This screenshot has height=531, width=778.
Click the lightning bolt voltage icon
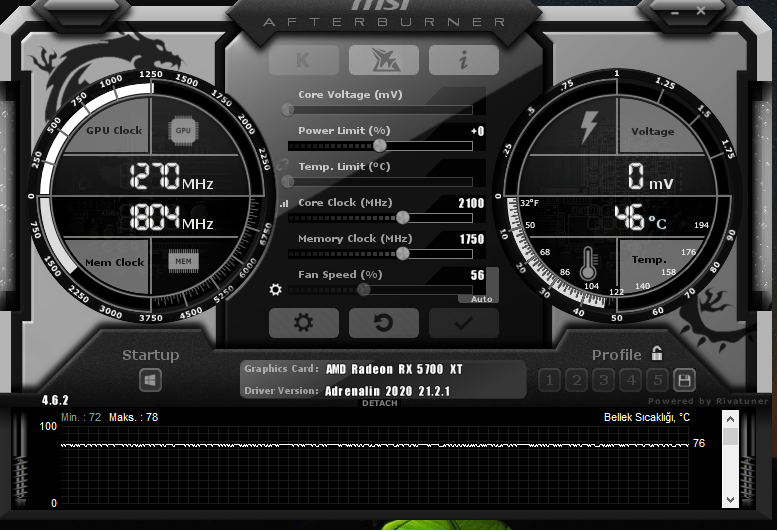[x=589, y=127]
